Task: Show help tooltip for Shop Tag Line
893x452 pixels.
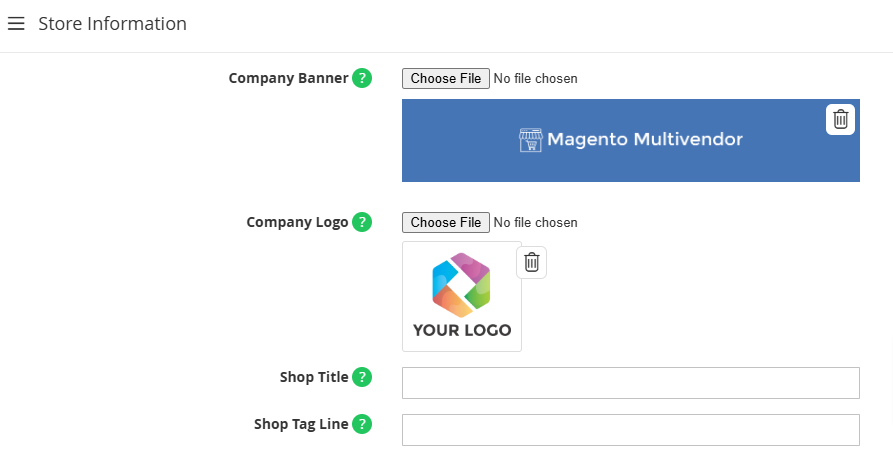Action: (x=362, y=424)
